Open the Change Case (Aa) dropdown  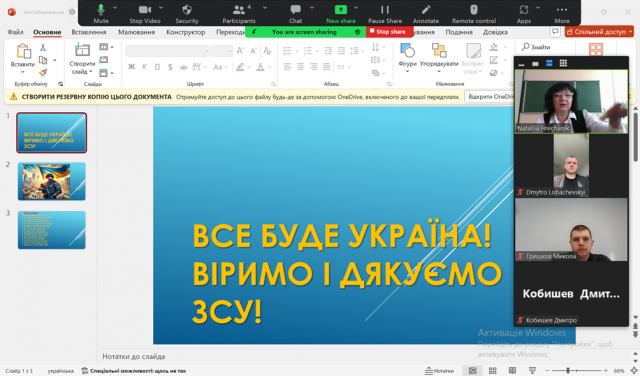pyautogui.click(x=220, y=67)
